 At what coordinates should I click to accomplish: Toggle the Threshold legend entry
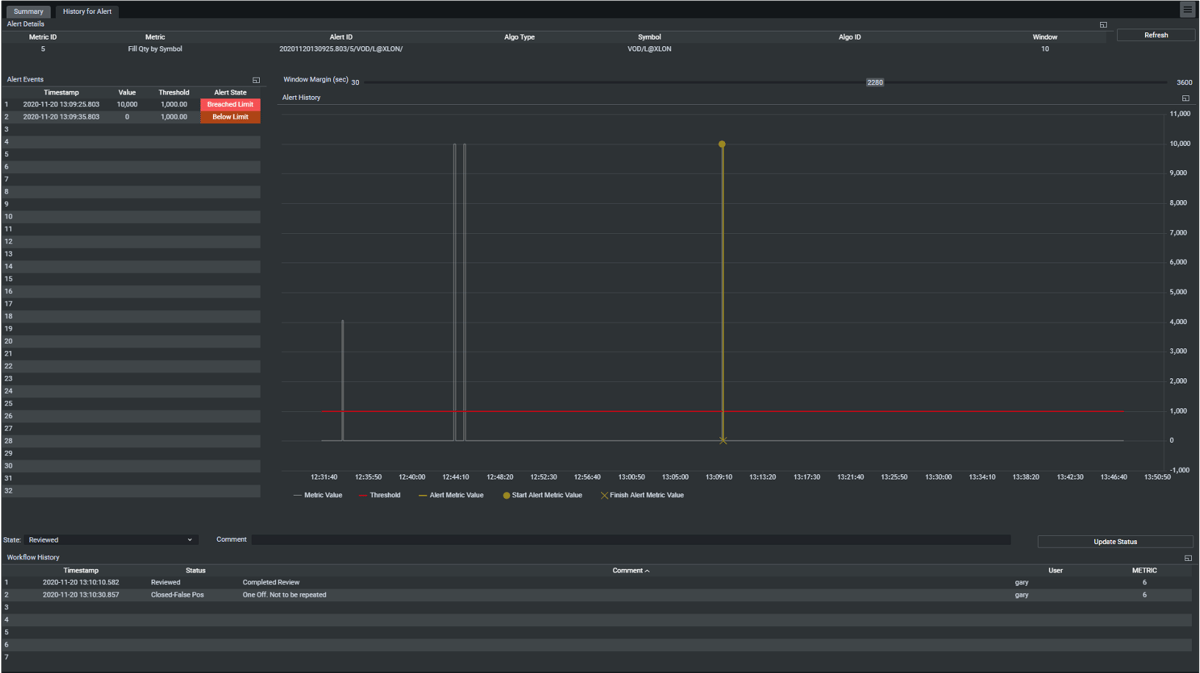point(379,495)
